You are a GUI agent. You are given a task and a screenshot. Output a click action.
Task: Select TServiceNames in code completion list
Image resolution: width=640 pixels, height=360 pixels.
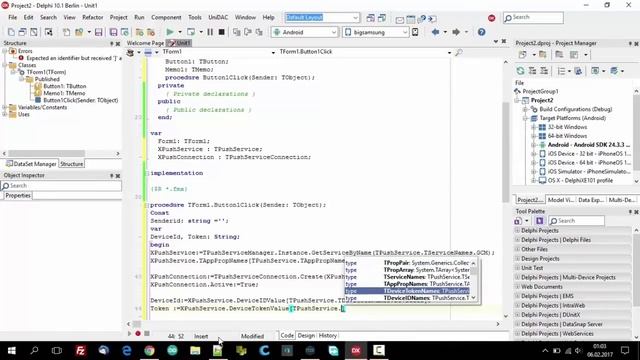[x=407, y=277]
